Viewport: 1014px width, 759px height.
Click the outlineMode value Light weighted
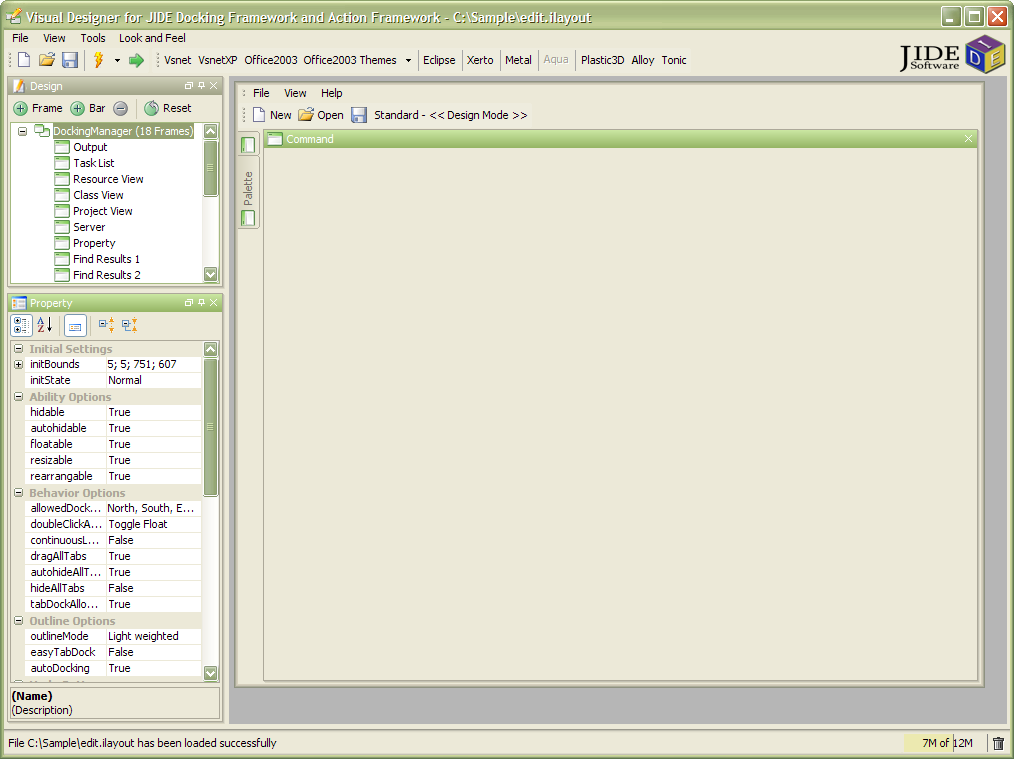point(153,636)
